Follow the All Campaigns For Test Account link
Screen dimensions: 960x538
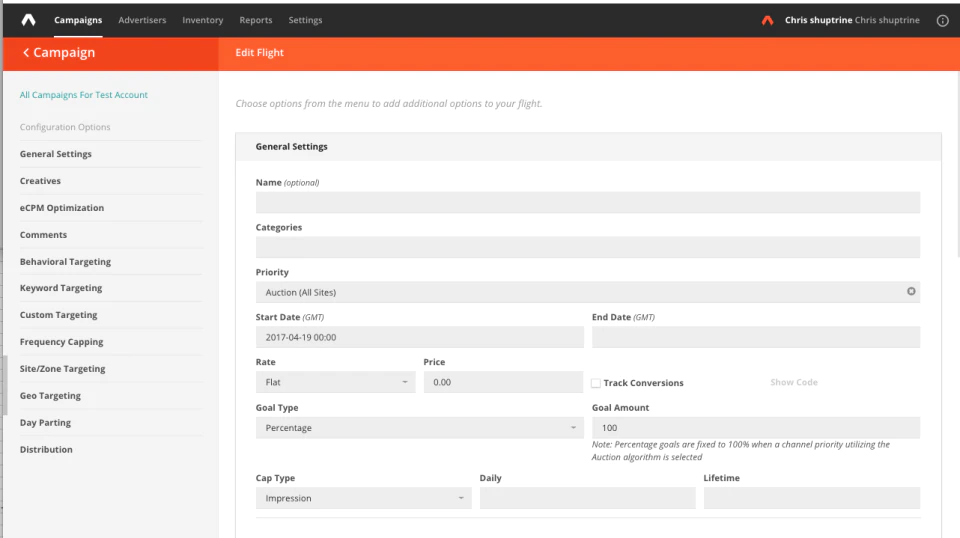(x=84, y=95)
